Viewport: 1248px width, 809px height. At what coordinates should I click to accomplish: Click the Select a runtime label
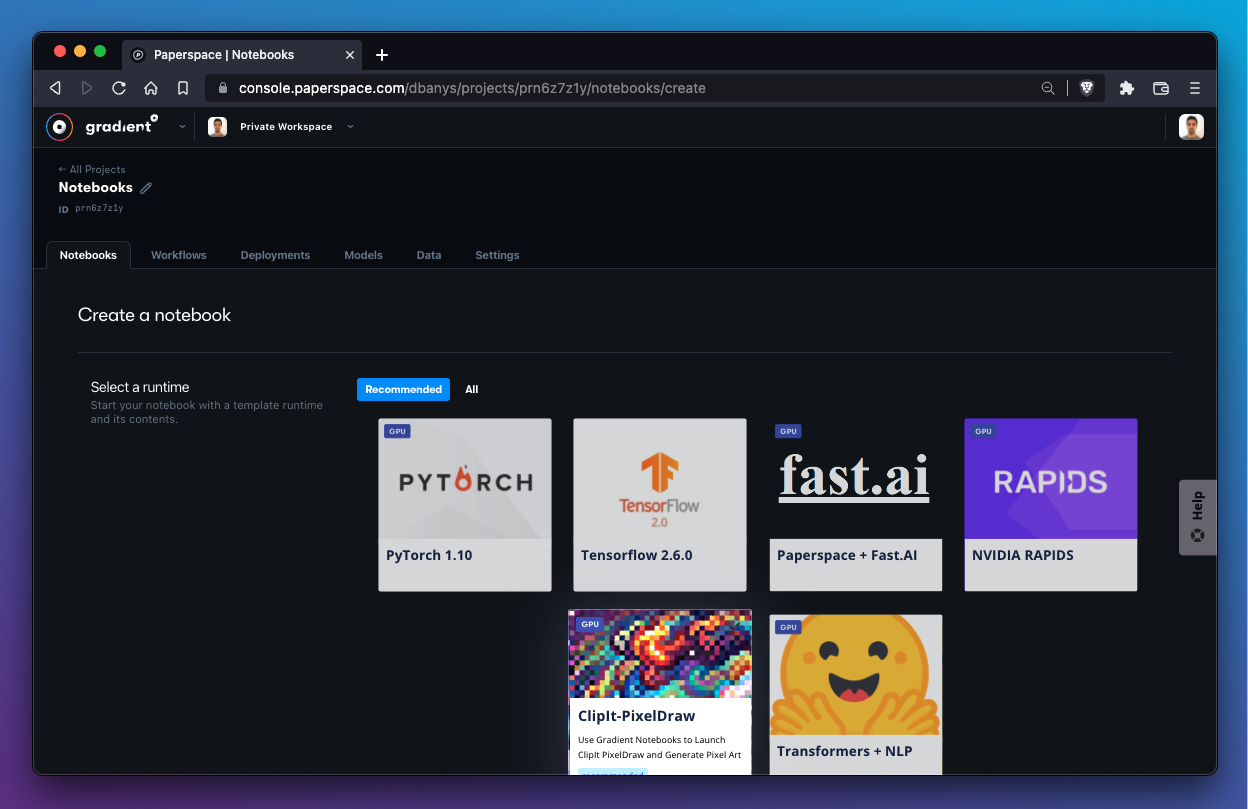[x=140, y=387]
